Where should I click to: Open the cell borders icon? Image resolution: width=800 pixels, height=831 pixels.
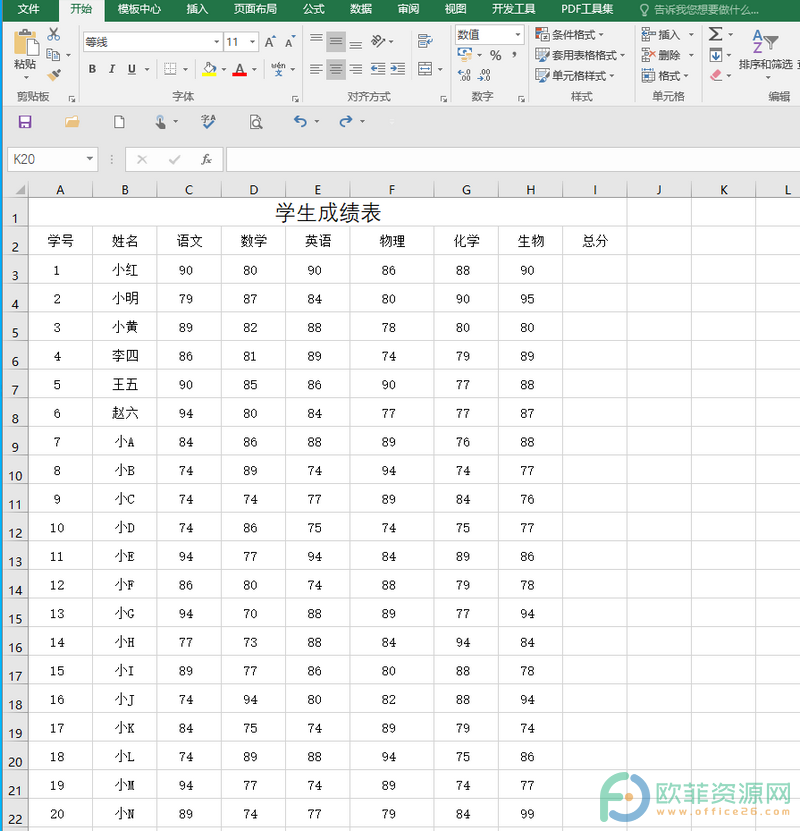pyautogui.click(x=170, y=69)
